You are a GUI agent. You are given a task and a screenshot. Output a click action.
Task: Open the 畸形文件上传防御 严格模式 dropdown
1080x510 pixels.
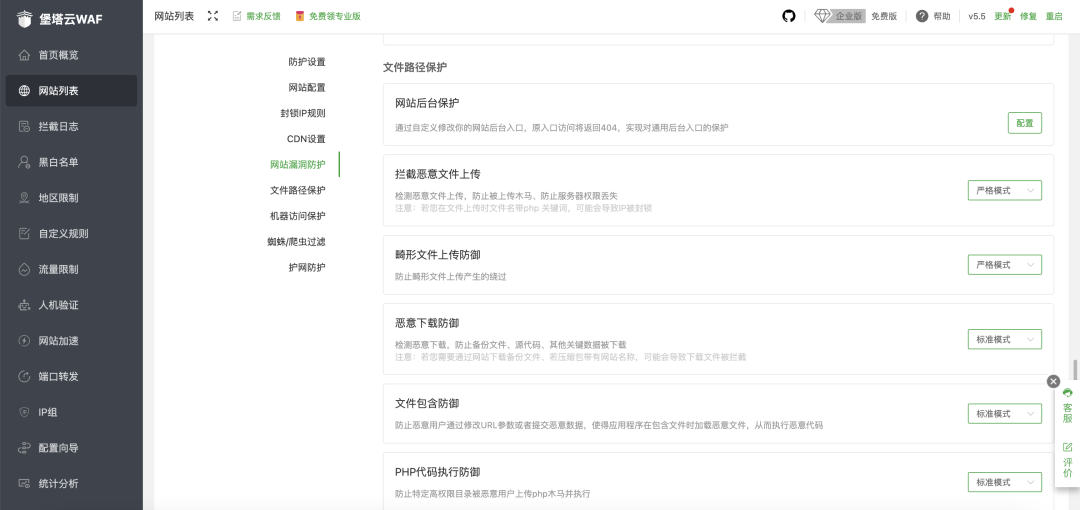[x=1004, y=265]
